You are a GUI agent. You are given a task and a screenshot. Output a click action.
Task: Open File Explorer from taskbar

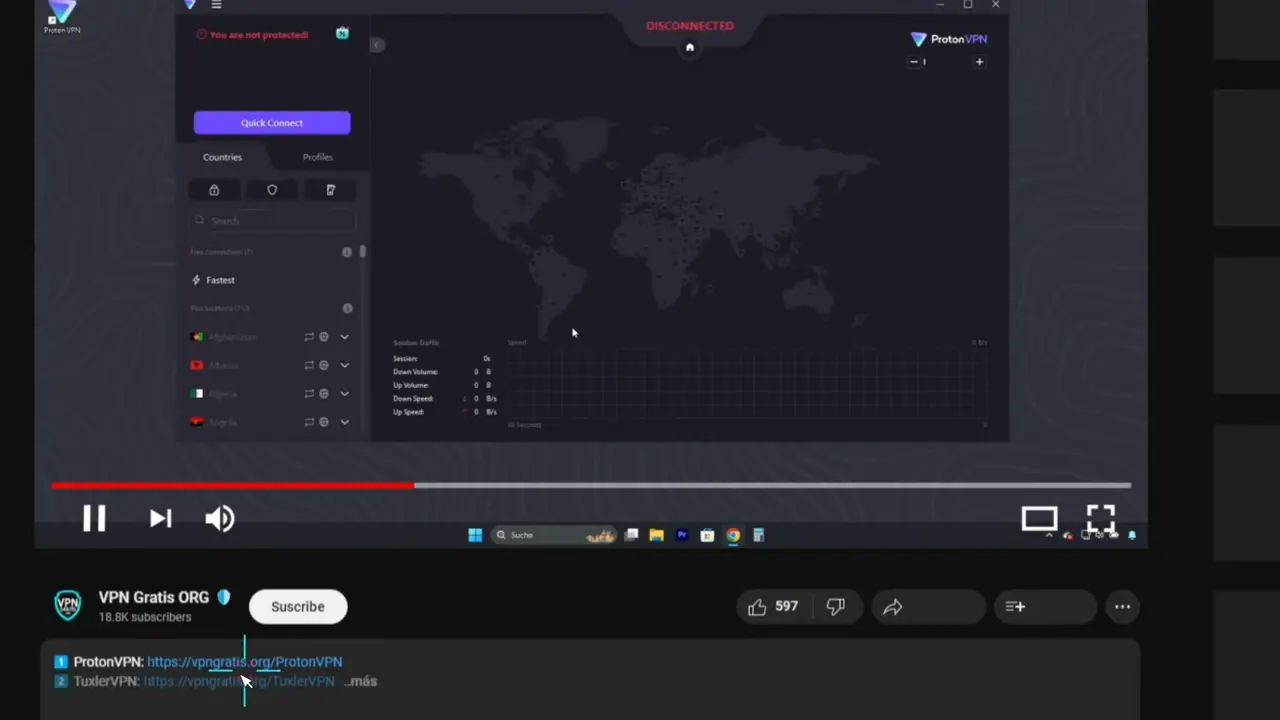[x=656, y=535]
